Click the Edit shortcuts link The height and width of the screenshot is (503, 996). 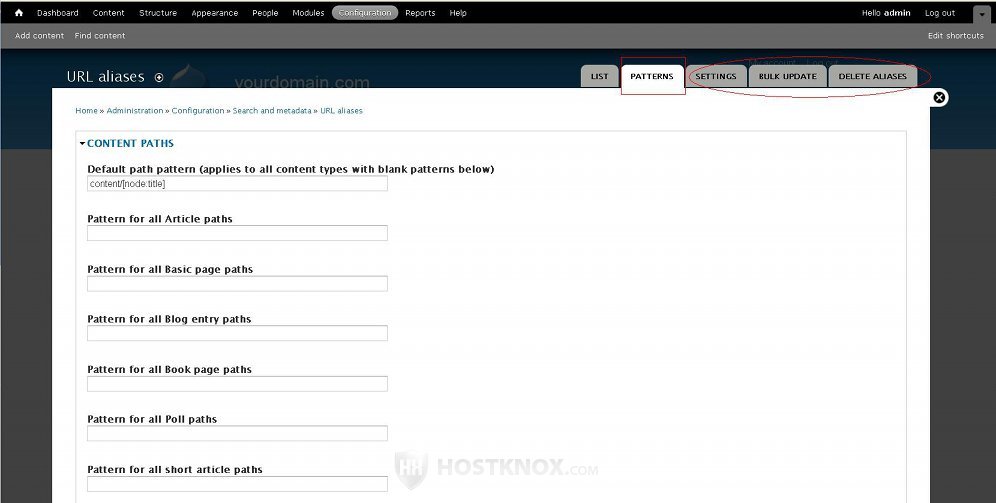pyautogui.click(x=955, y=36)
